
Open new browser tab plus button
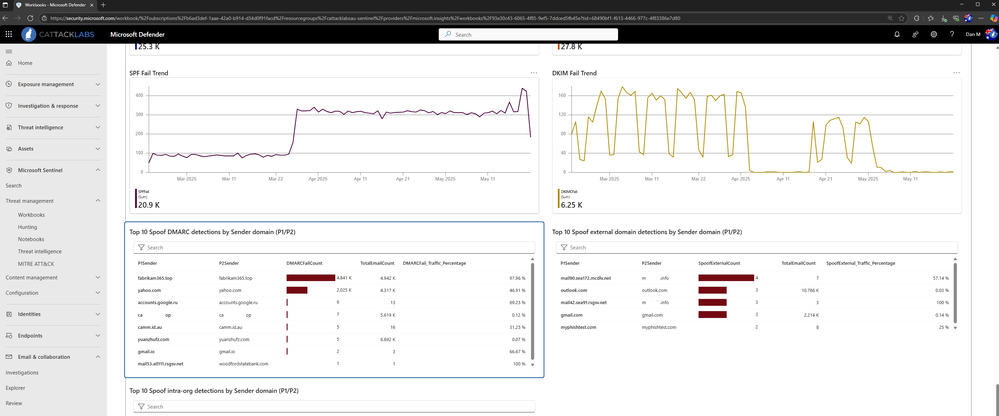[x=103, y=4]
